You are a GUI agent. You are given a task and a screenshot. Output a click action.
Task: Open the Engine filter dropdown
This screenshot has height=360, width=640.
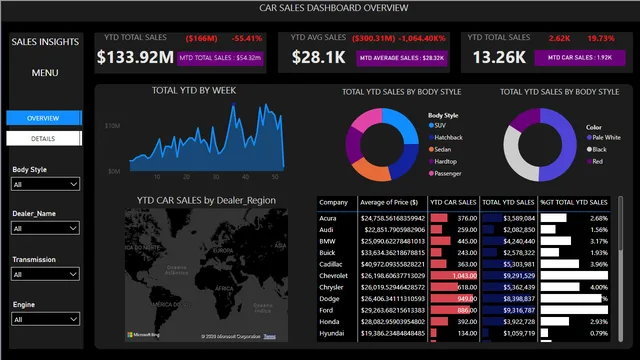45,319
